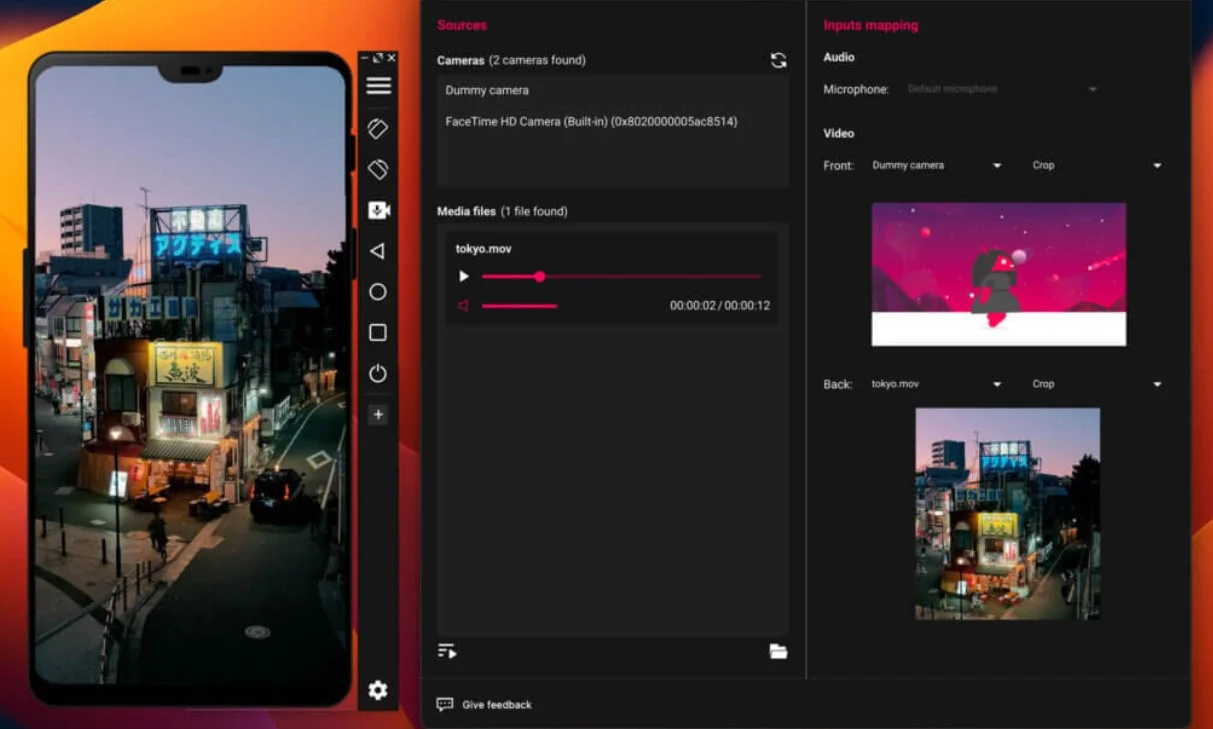Click the lower rotate device icon
1213x729 pixels.
pyautogui.click(x=378, y=169)
